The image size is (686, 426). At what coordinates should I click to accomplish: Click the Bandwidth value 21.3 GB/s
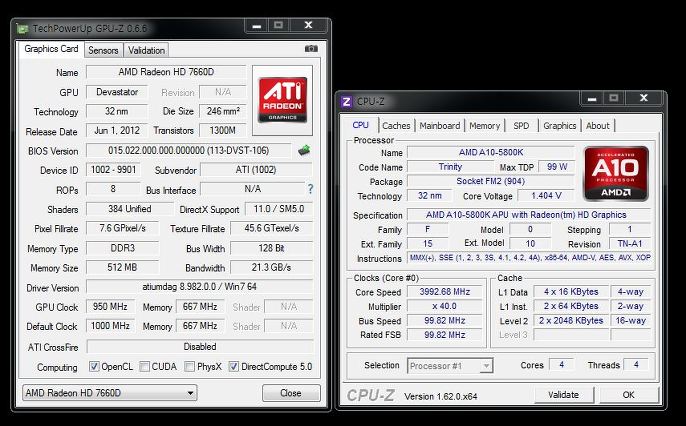pos(272,267)
